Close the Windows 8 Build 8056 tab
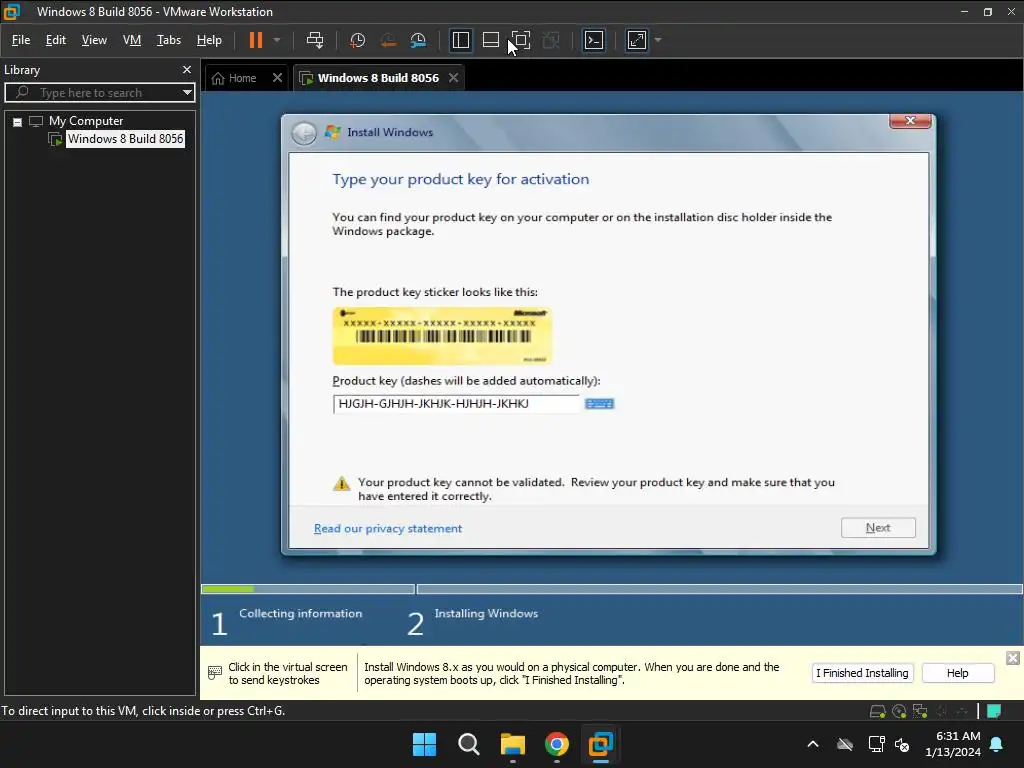Viewport: 1024px width, 768px height. point(453,78)
